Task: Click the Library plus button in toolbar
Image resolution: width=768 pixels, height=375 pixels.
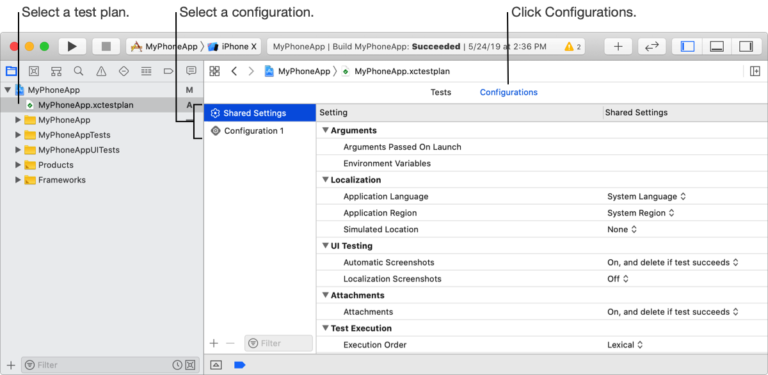Action: [x=618, y=47]
